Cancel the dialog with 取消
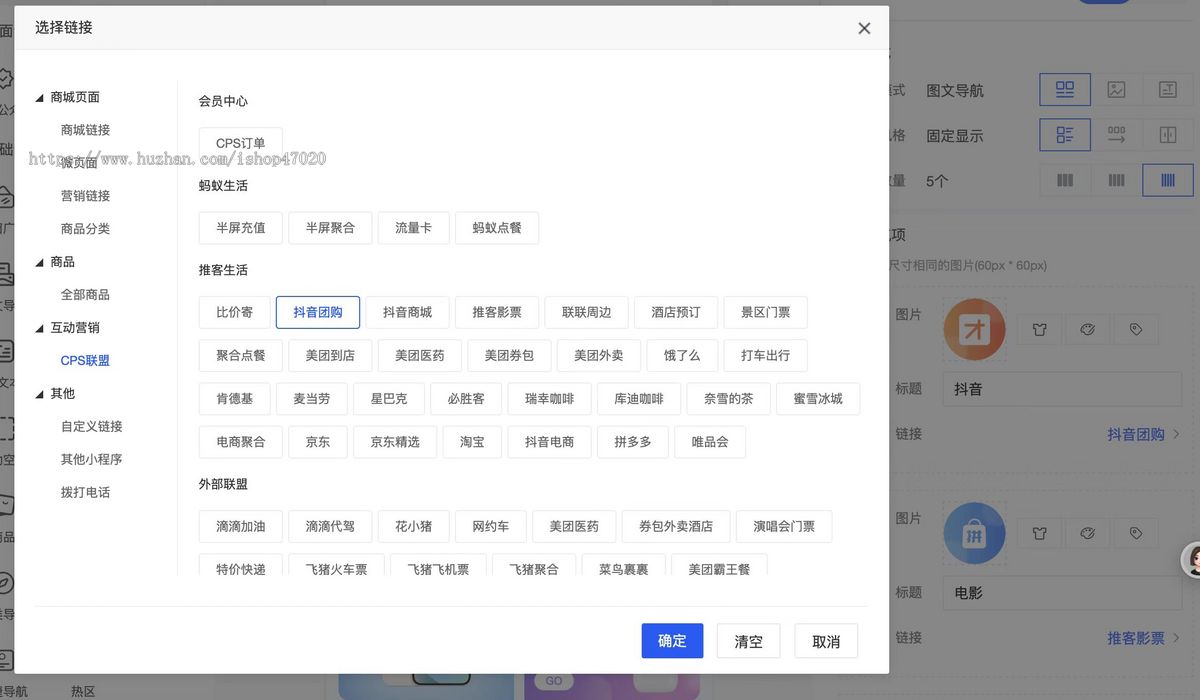Screen dimensions: 1200x700 tap(826, 641)
